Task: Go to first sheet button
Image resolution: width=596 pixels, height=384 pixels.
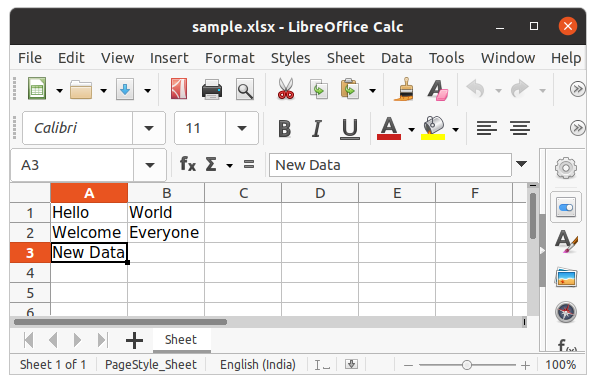Action: click(x=29, y=340)
